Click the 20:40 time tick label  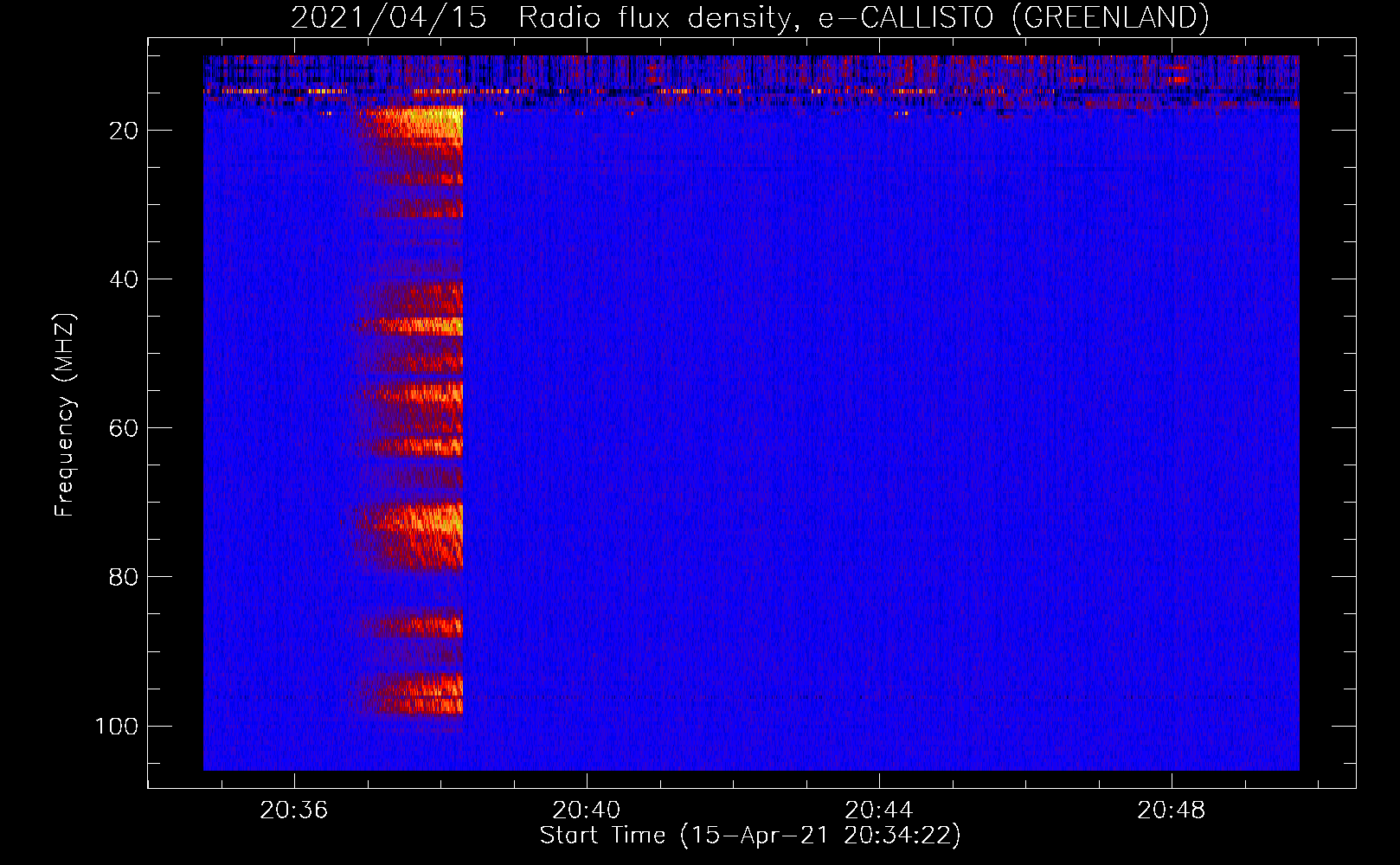(x=587, y=811)
